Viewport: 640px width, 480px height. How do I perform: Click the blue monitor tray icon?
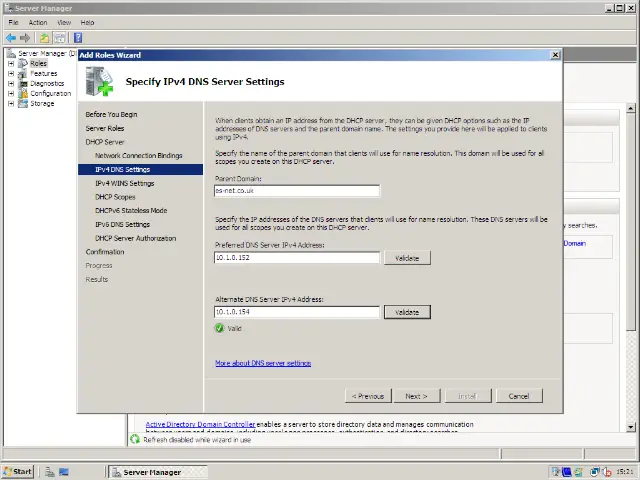567,472
